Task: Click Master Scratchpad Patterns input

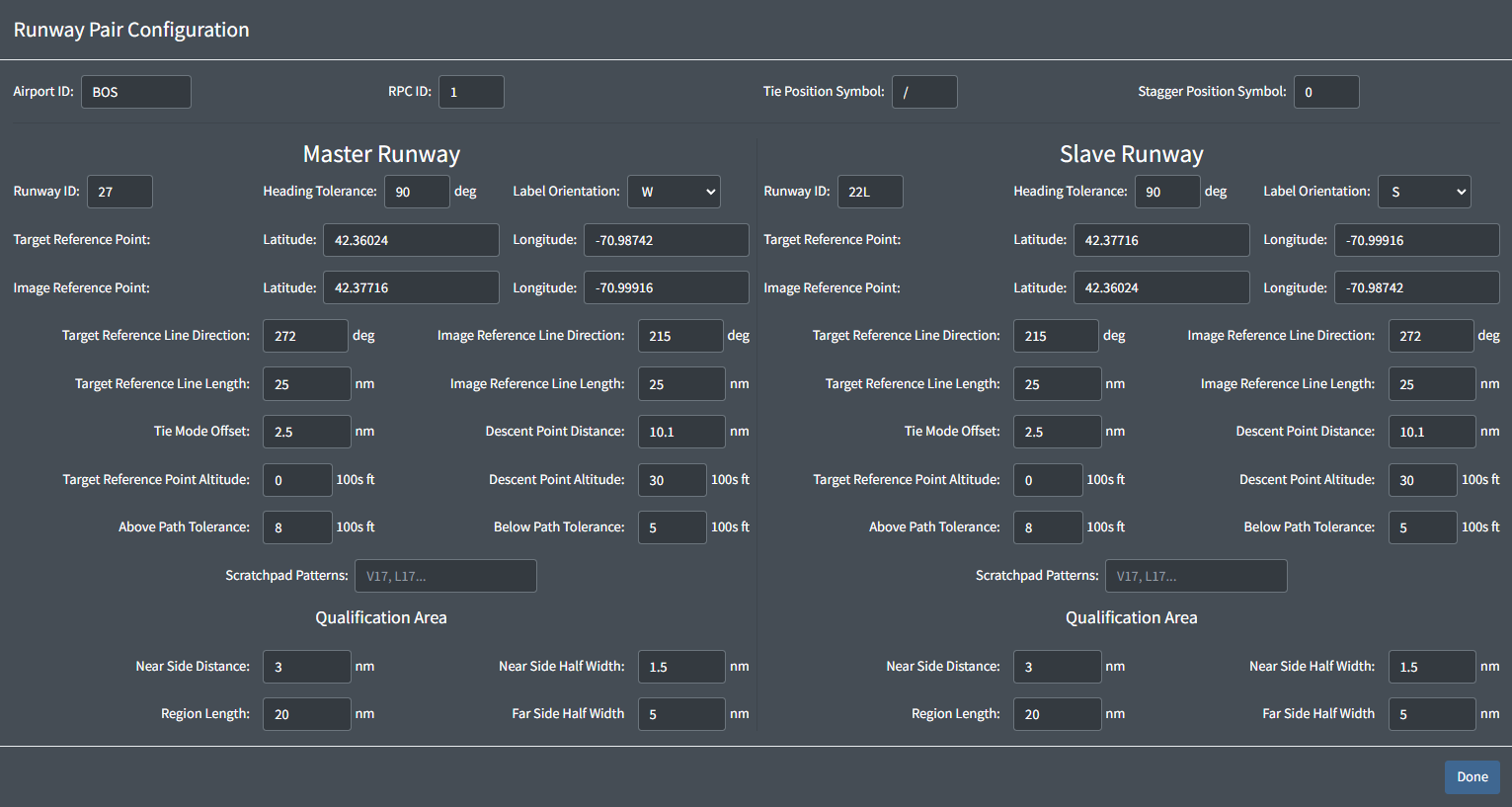Action: point(445,576)
